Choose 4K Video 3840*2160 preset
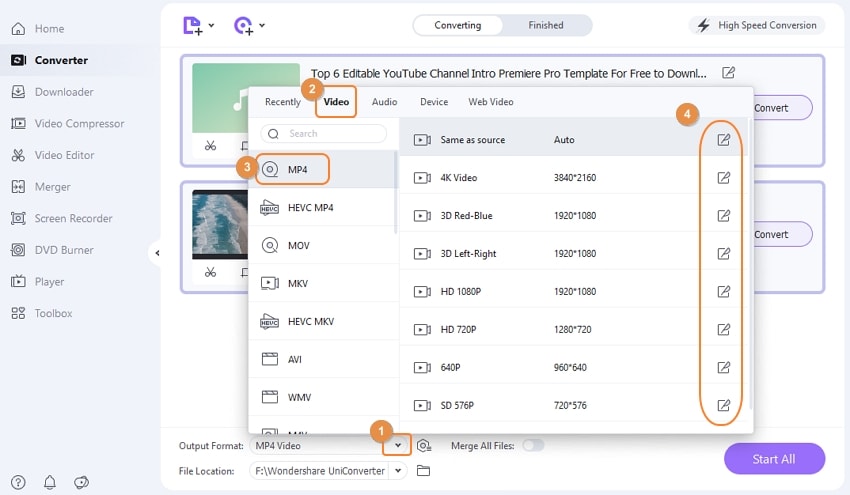The image size is (850, 495). [x=574, y=178]
